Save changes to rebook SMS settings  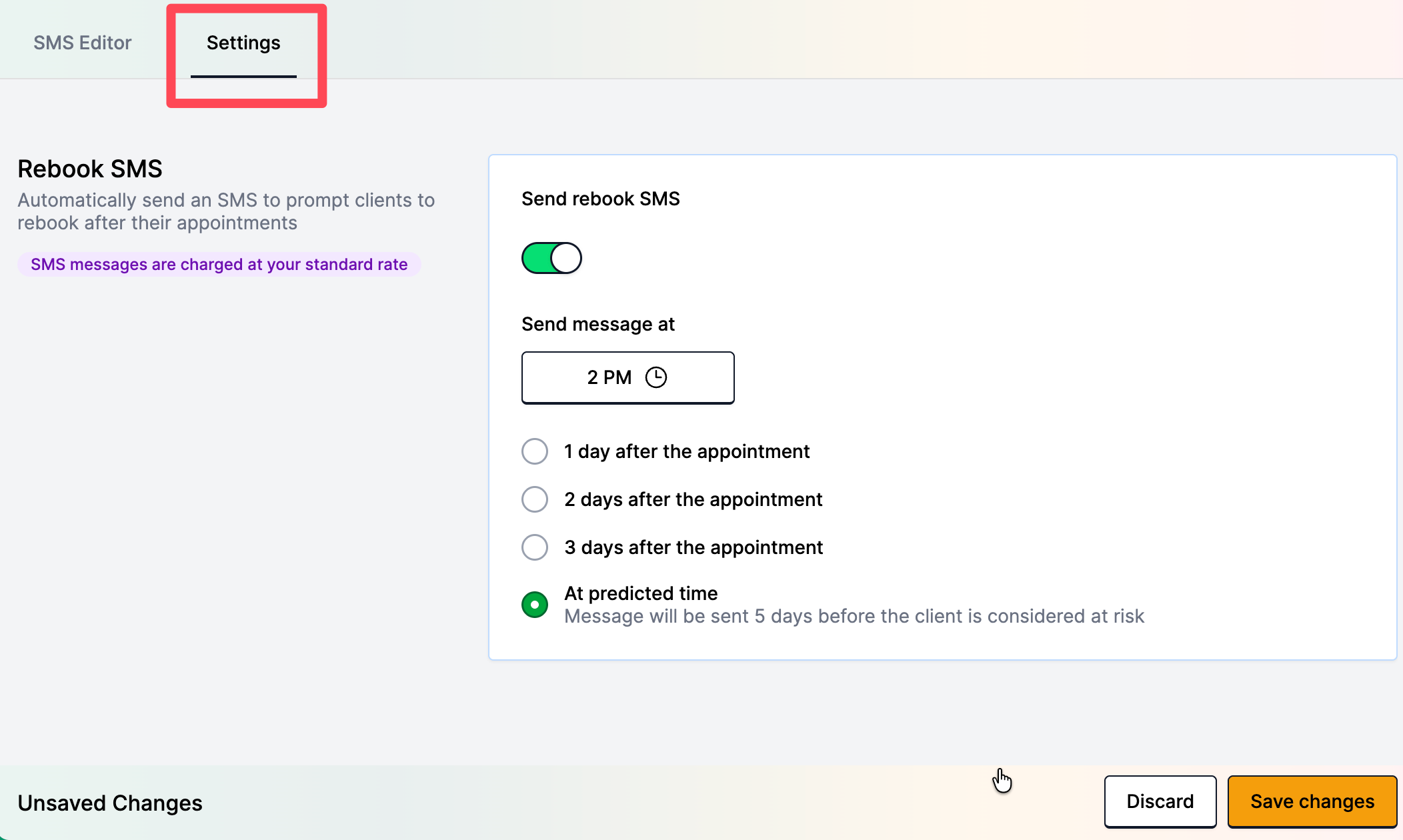pos(1312,801)
